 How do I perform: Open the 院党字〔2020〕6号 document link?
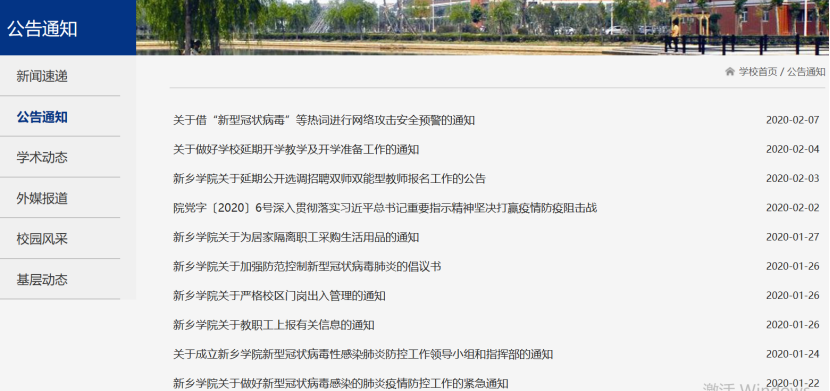point(385,208)
